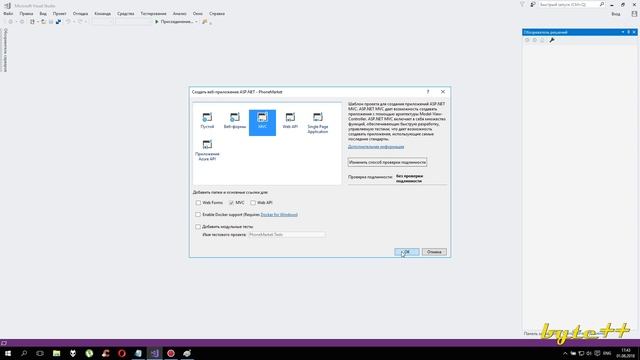Viewport: 640px width, 360px height.
Task: Open the Дополнительная информация link
Action: point(376,147)
